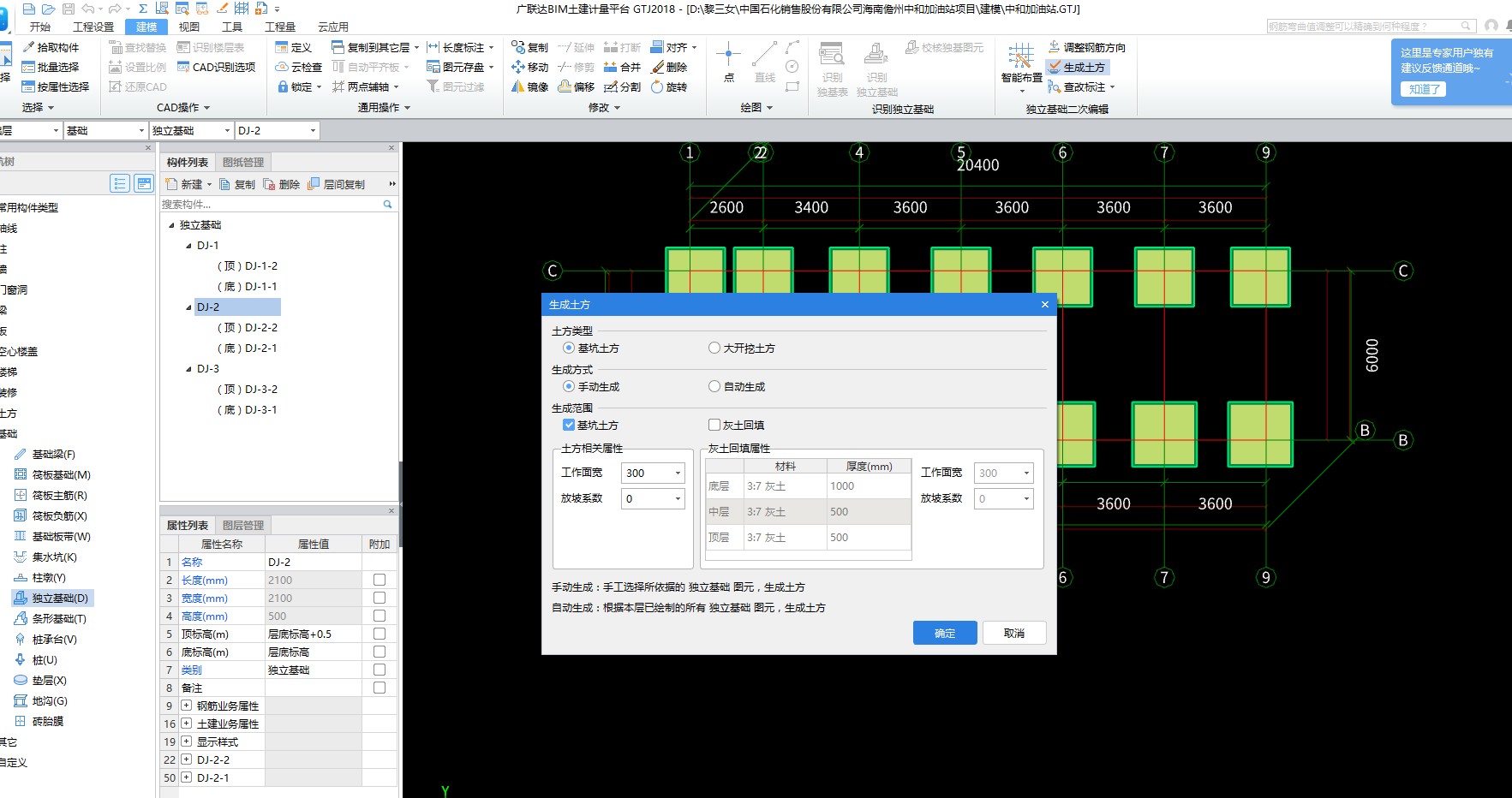Click the 分割 split tool
Viewport: 1512px width, 798px height.
(623, 86)
